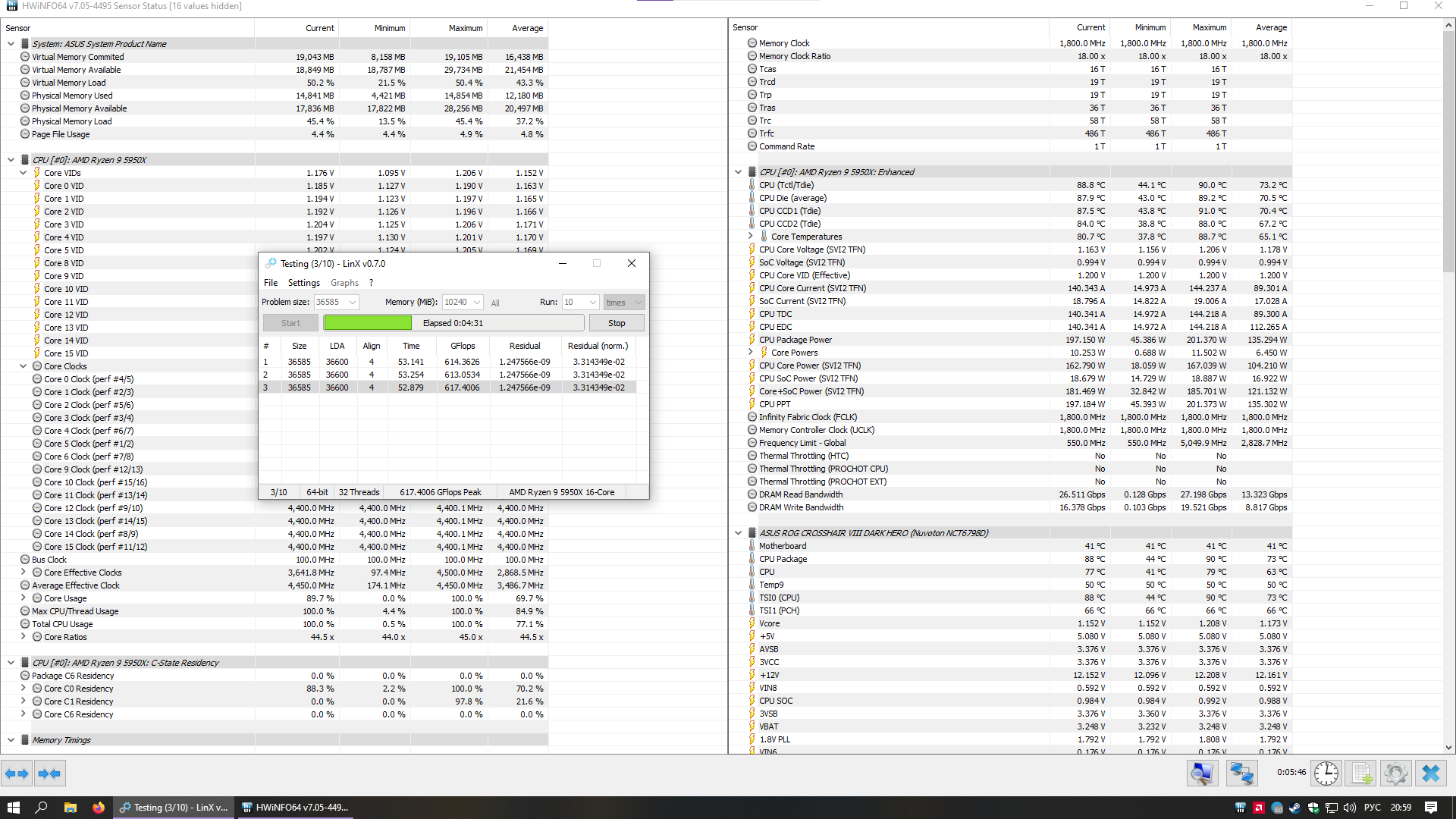Click the monitor with magnifier icon

click(1202, 773)
